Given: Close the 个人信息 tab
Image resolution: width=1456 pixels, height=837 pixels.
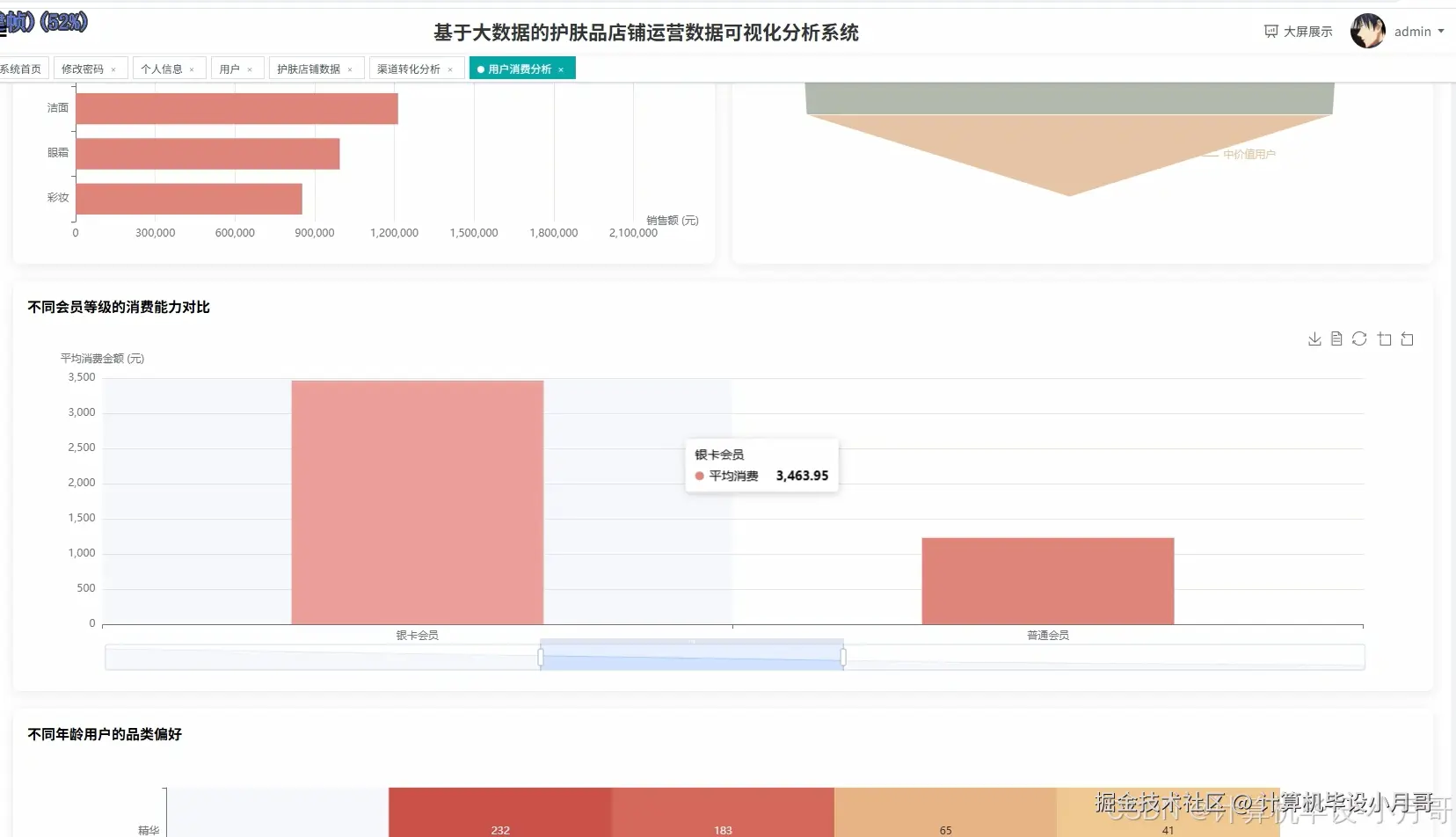Looking at the screenshot, I should pos(192,68).
